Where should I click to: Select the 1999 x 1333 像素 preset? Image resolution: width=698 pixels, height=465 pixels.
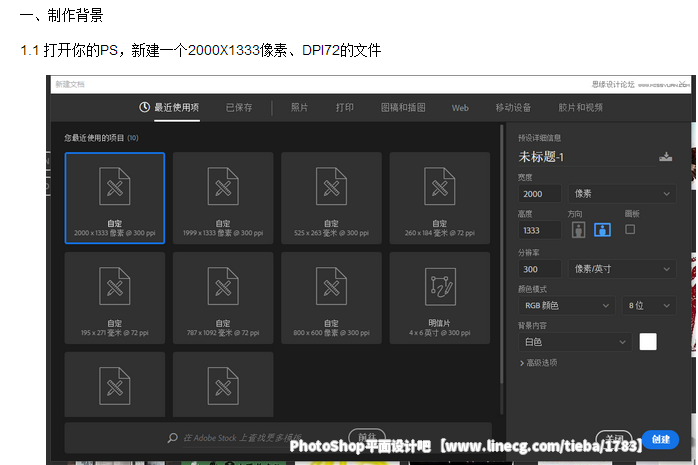coord(223,198)
